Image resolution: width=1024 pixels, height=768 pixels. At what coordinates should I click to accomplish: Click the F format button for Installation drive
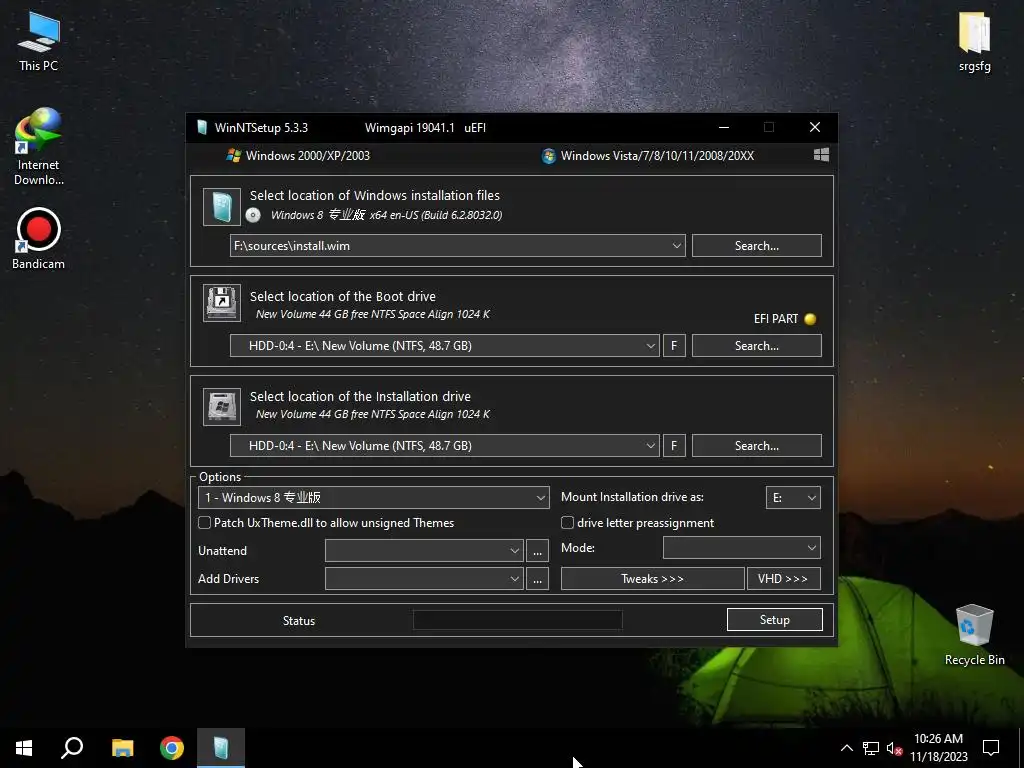[674, 445]
